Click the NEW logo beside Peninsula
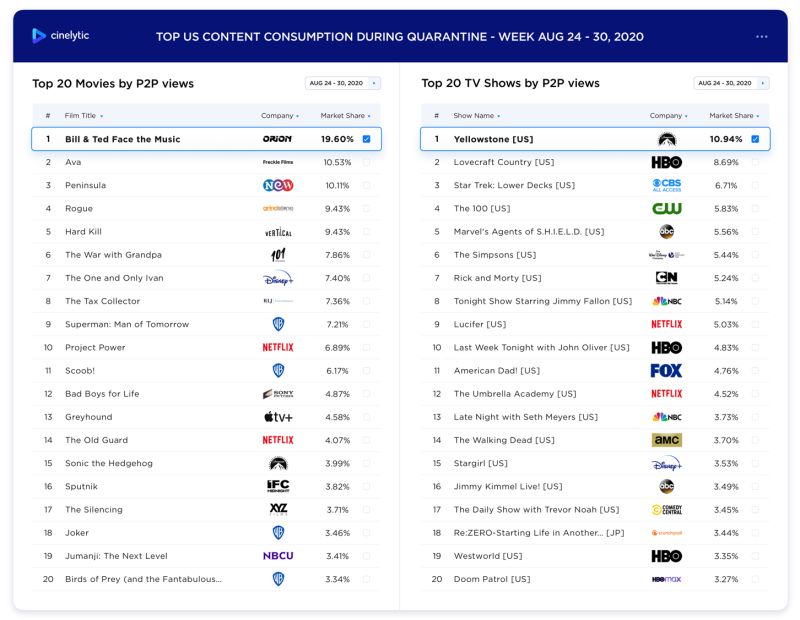 (x=278, y=185)
